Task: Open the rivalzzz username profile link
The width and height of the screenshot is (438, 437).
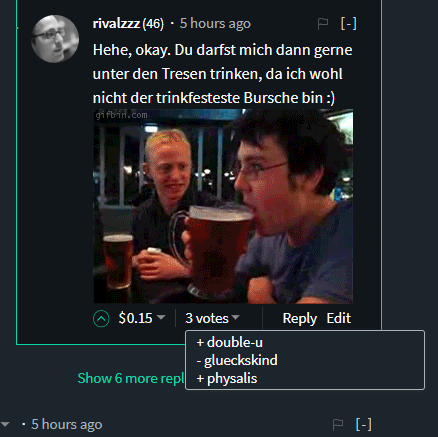Action: tap(116, 24)
